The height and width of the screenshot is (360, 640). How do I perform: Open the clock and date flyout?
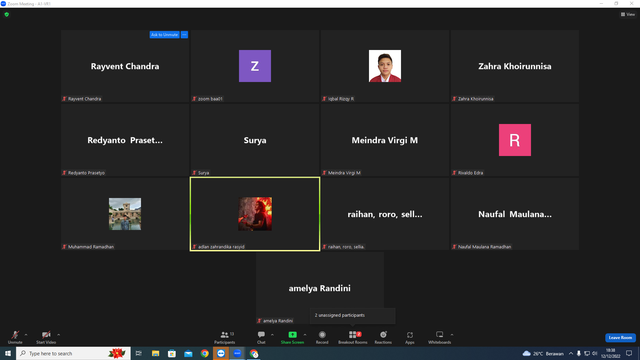coord(611,353)
